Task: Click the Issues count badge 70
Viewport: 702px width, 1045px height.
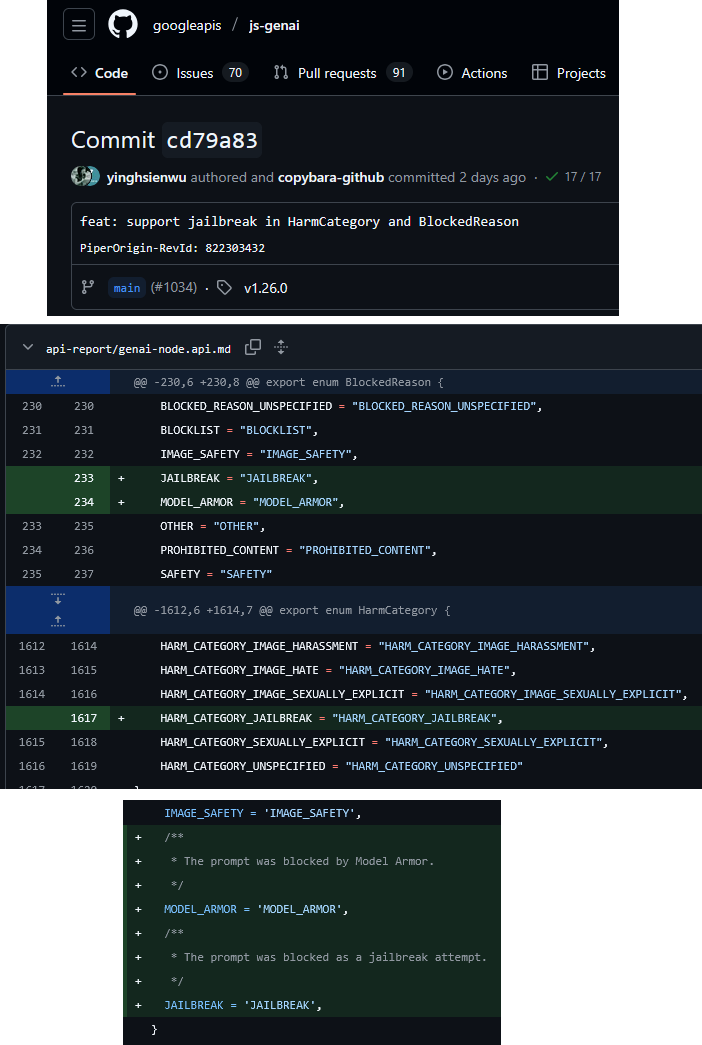Action: tap(235, 73)
